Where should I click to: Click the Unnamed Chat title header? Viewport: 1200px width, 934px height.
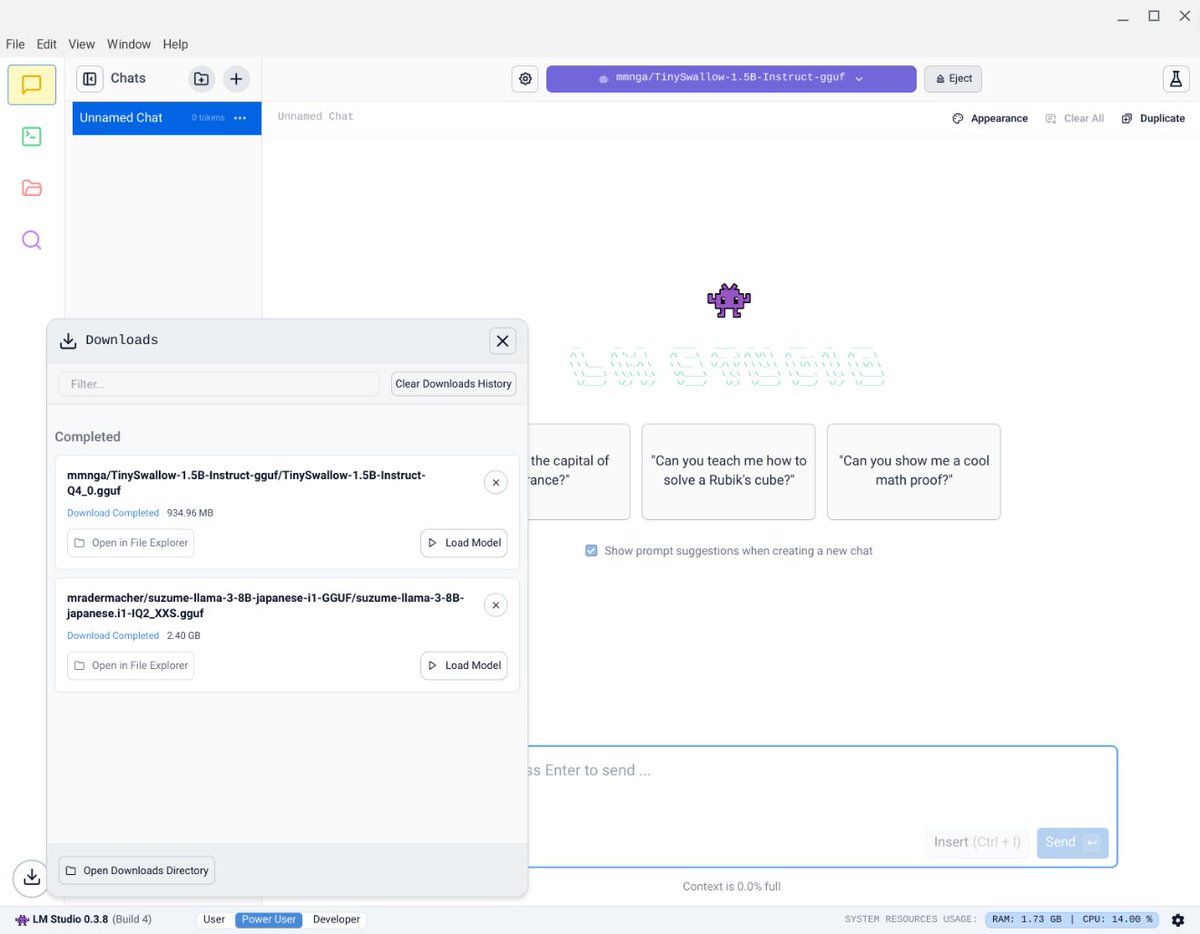(315, 117)
